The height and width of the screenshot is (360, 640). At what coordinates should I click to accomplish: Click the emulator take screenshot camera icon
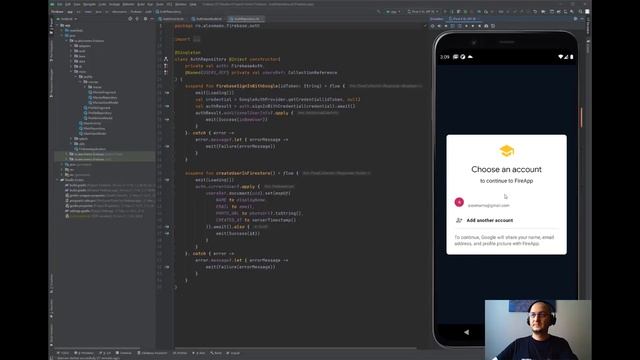(x=486, y=26)
